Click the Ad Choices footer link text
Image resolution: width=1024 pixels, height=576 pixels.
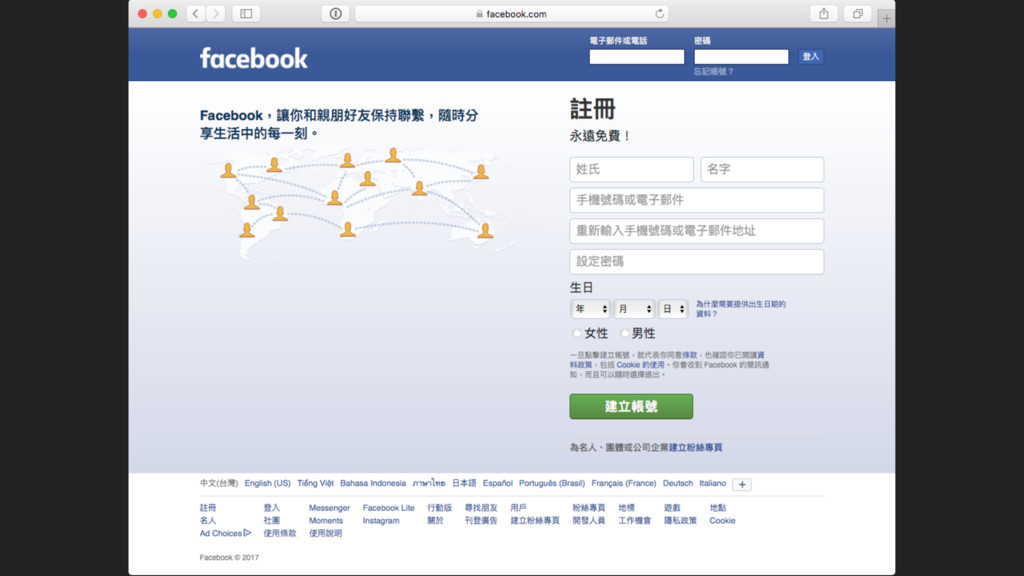click(221, 533)
